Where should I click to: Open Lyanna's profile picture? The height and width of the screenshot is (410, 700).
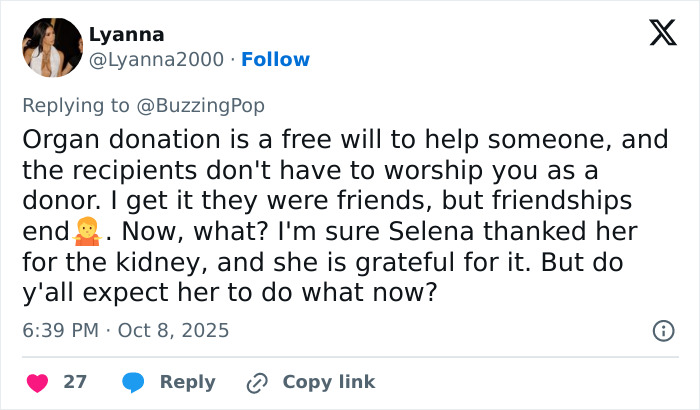tap(51, 47)
